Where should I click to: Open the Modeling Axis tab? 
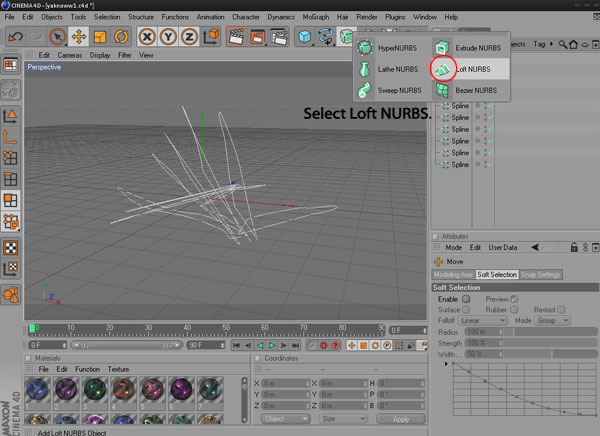pyautogui.click(x=453, y=274)
